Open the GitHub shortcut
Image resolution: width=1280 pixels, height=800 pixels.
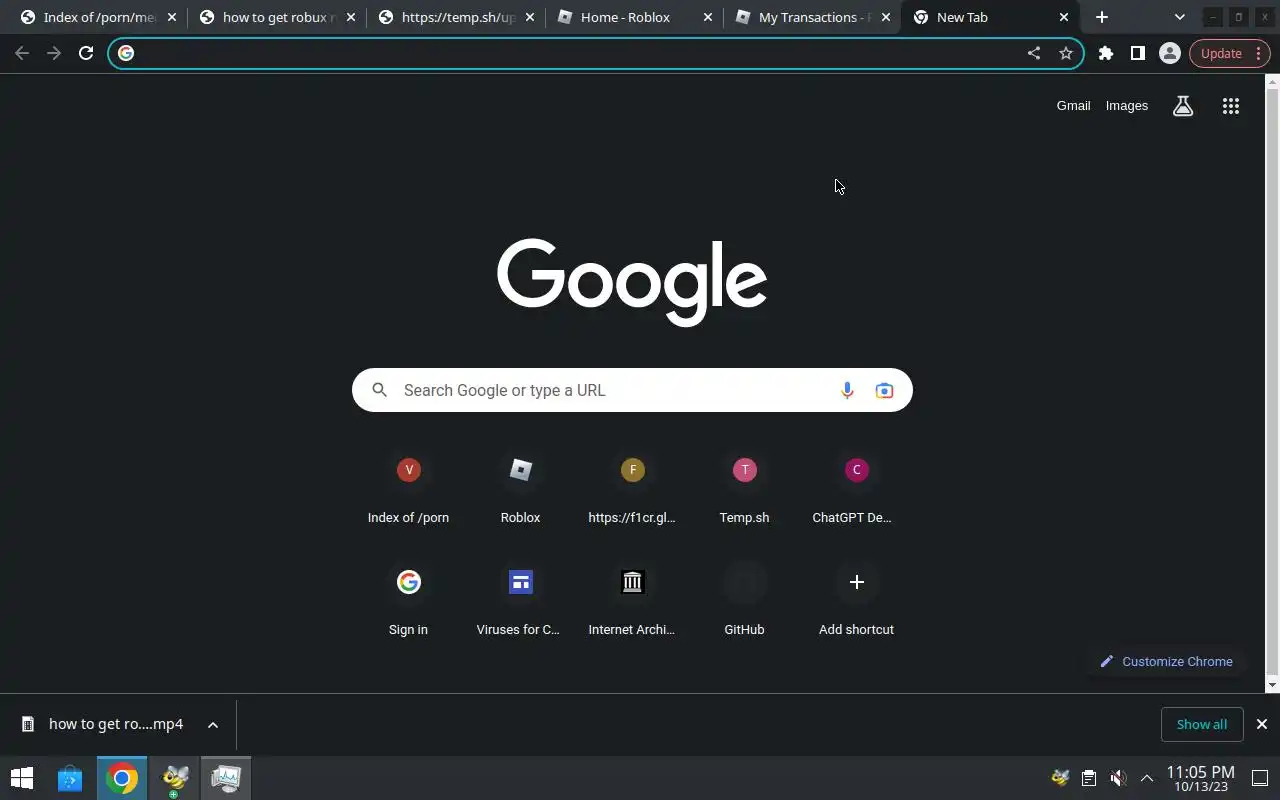click(x=744, y=600)
